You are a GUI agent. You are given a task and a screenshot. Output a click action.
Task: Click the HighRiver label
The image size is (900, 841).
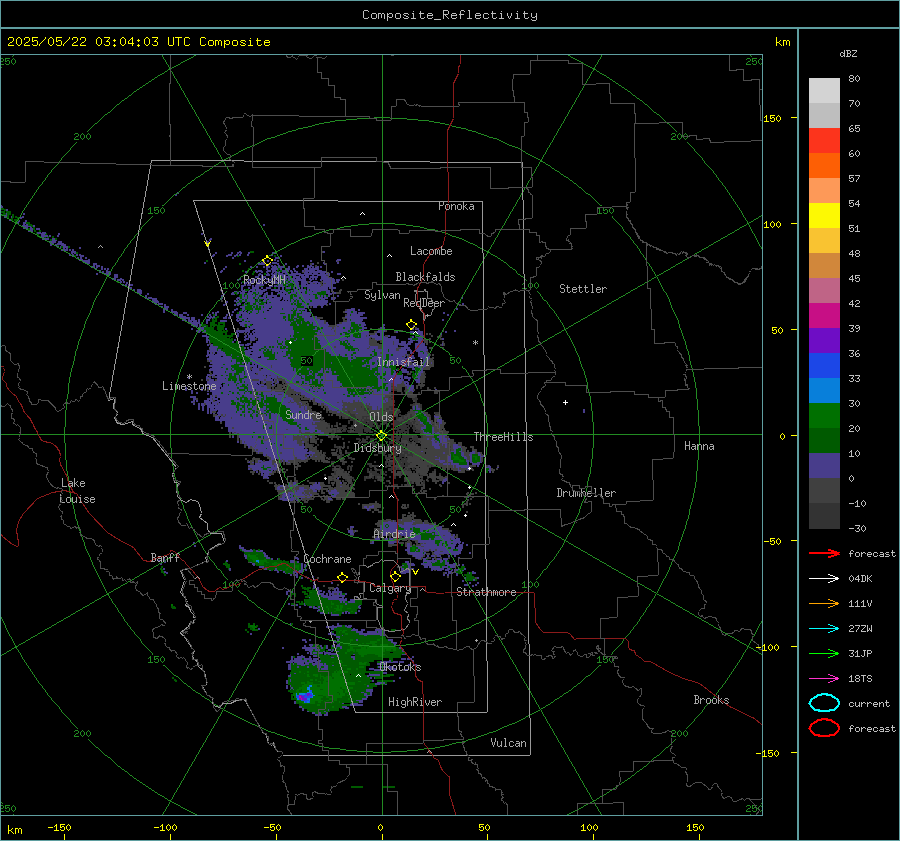click(415, 702)
